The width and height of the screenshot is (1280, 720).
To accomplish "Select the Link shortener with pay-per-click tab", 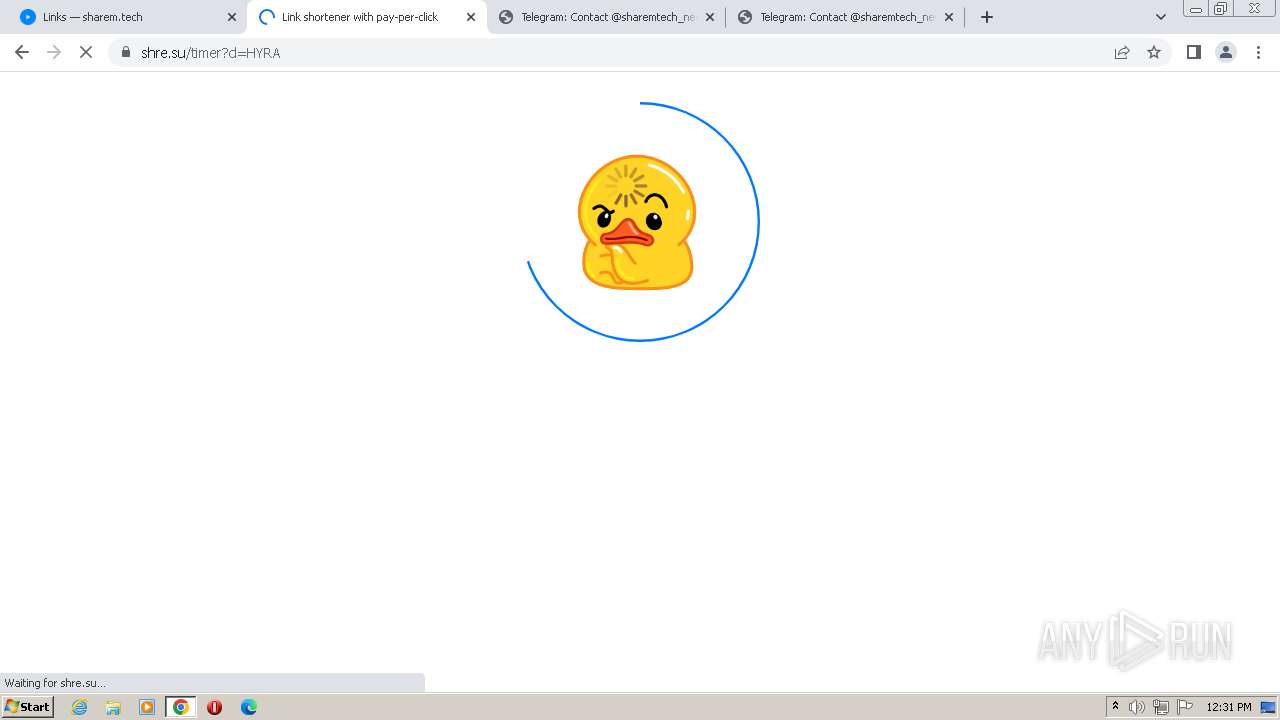I will click(x=366, y=17).
